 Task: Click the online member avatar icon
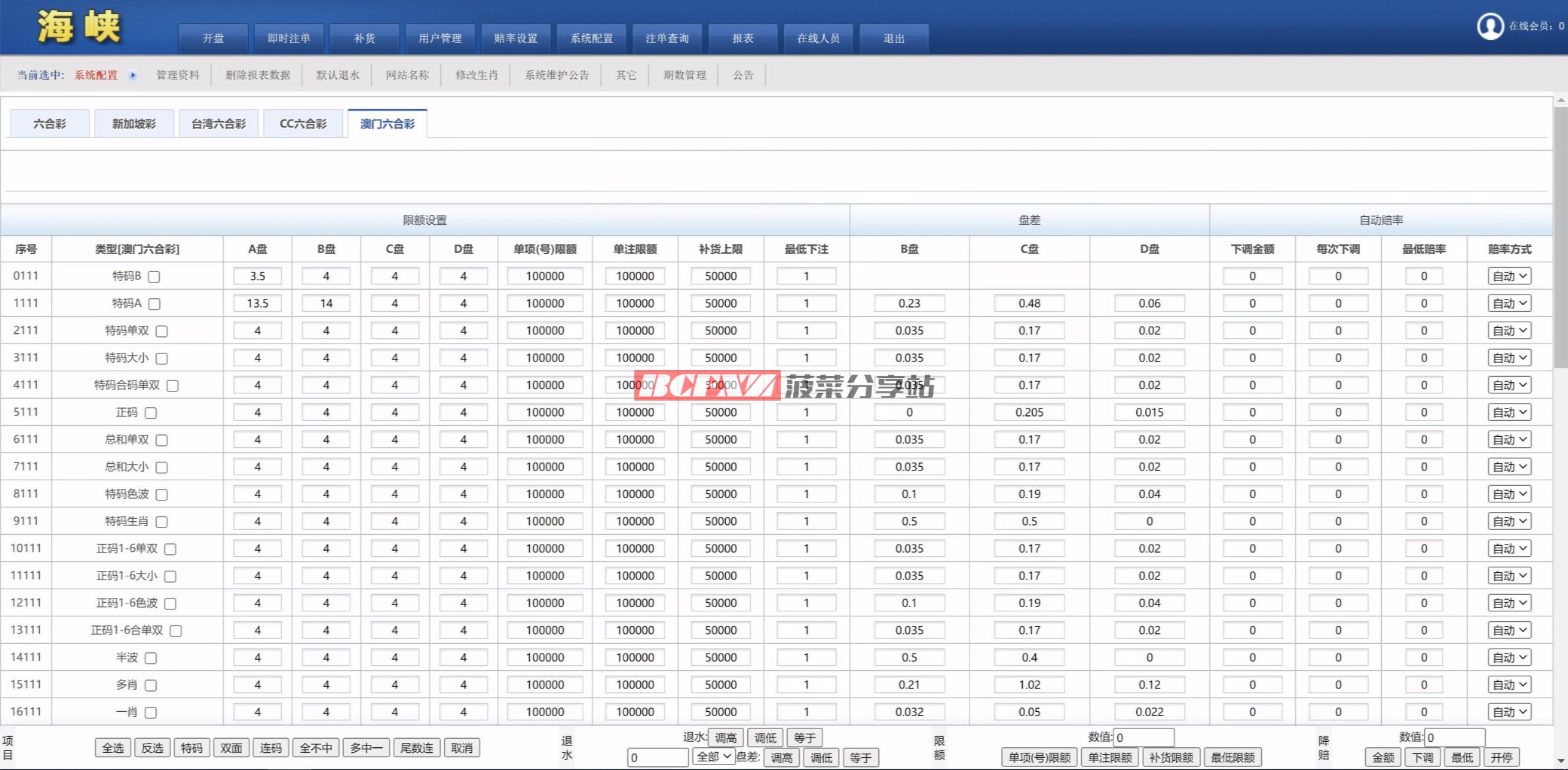point(1490,26)
